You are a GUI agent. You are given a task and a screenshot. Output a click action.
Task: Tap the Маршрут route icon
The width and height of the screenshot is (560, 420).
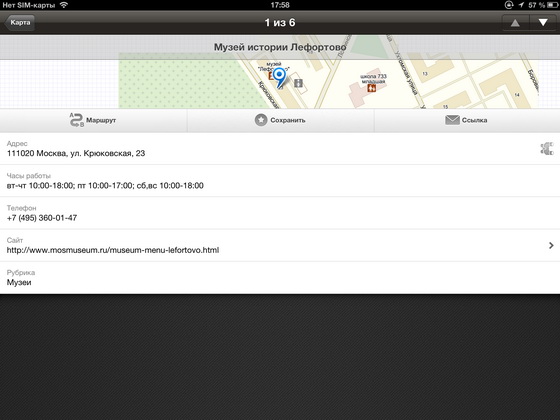click(76, 120)
